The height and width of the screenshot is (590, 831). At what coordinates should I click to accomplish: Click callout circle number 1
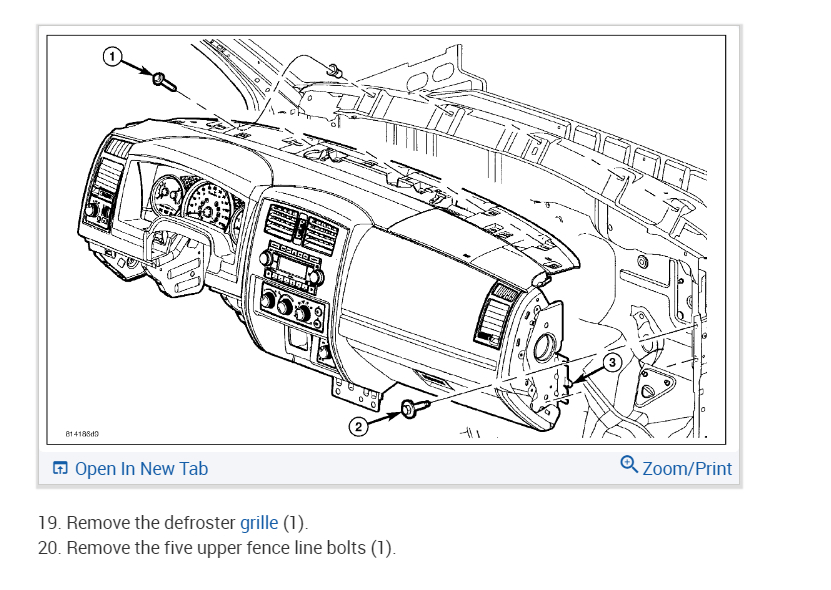click(112, 56)
